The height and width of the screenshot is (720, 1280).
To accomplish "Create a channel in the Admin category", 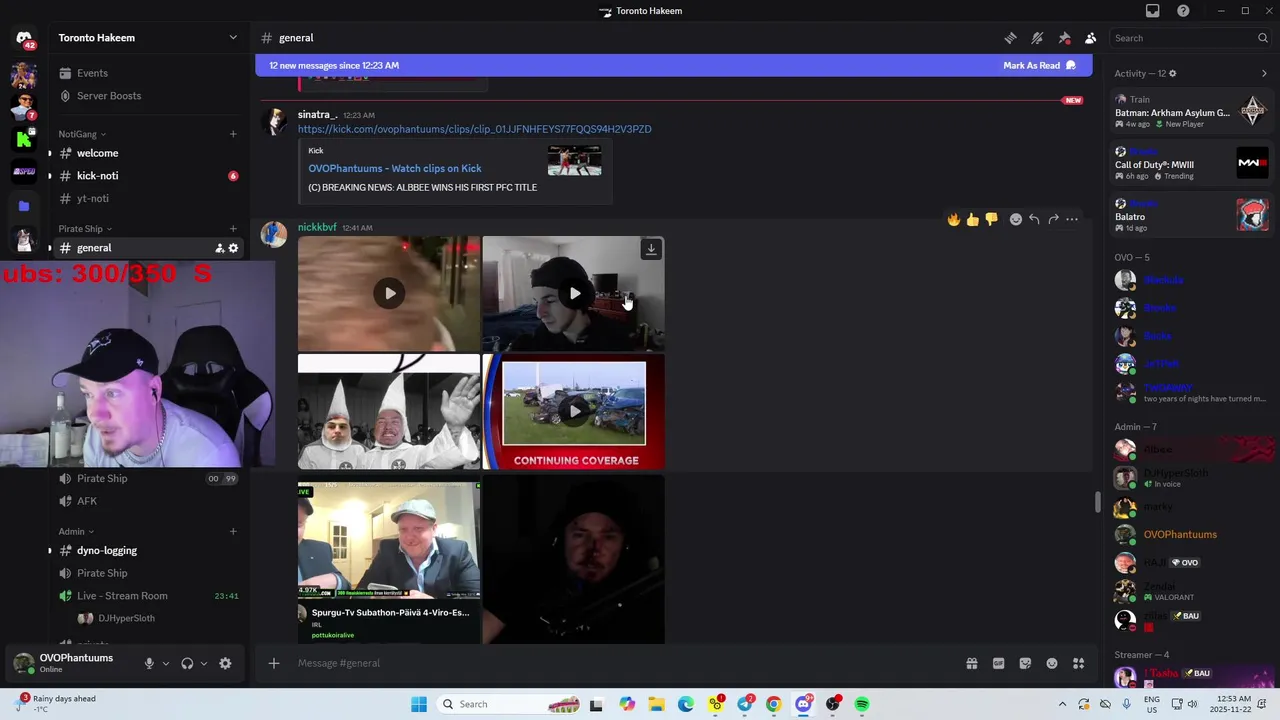I will coord(233,531).
